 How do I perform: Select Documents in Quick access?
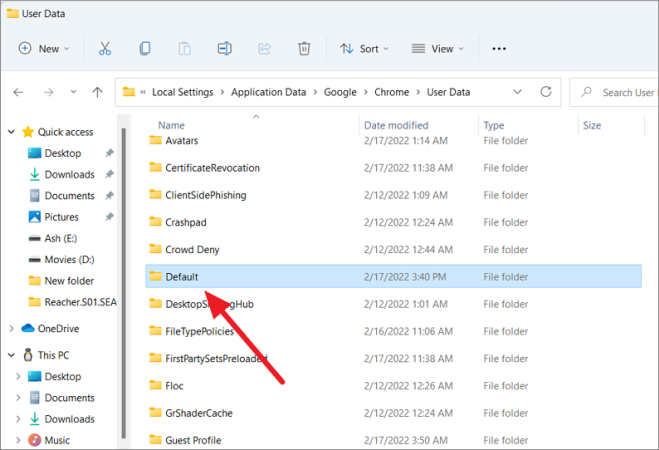pyautogui.click(x=69, y=195)
